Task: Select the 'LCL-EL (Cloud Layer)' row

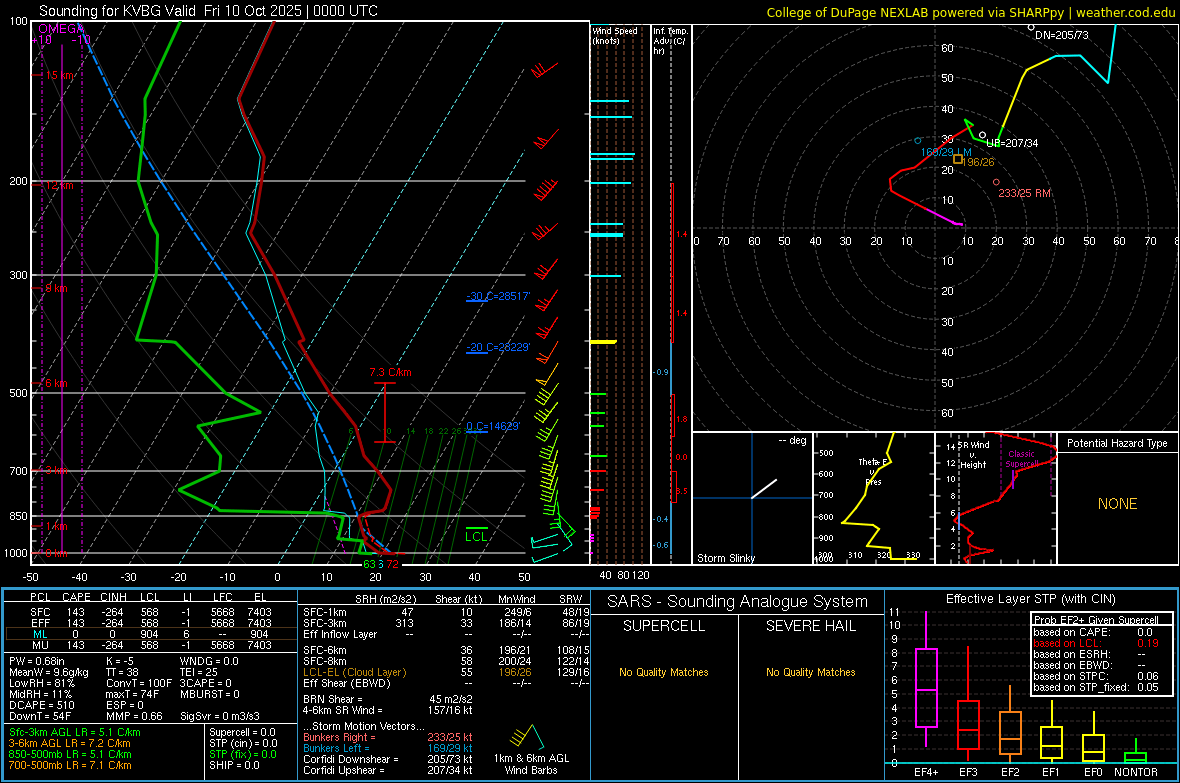Action: (x=446, y=672)
